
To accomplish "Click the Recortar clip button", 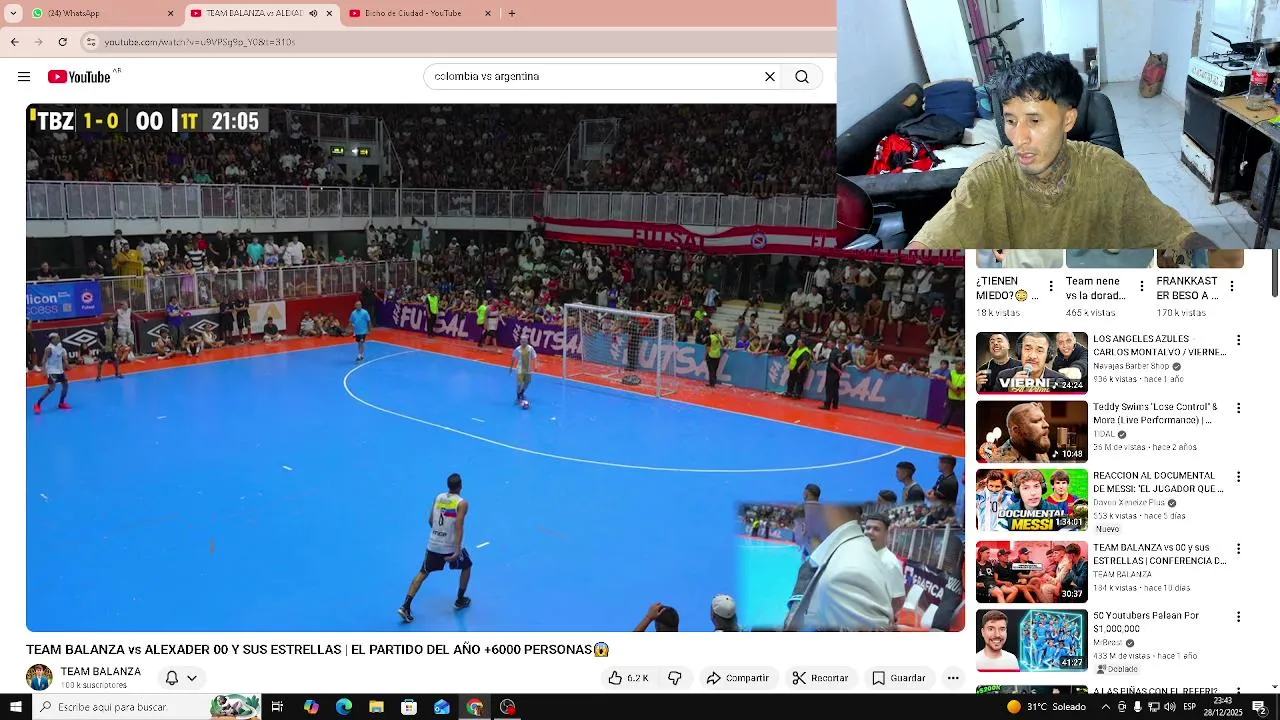I will (x=820, y=678).
